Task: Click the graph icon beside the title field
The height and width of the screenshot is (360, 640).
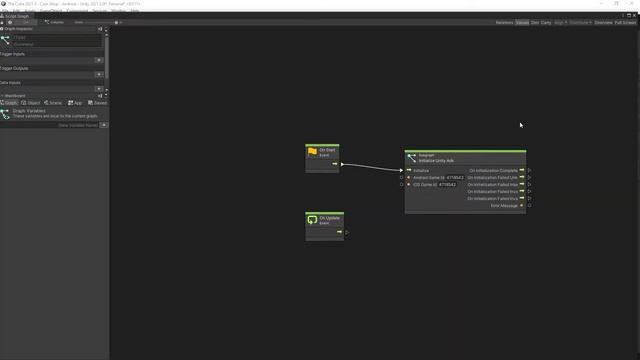Action: click(5, 40)
